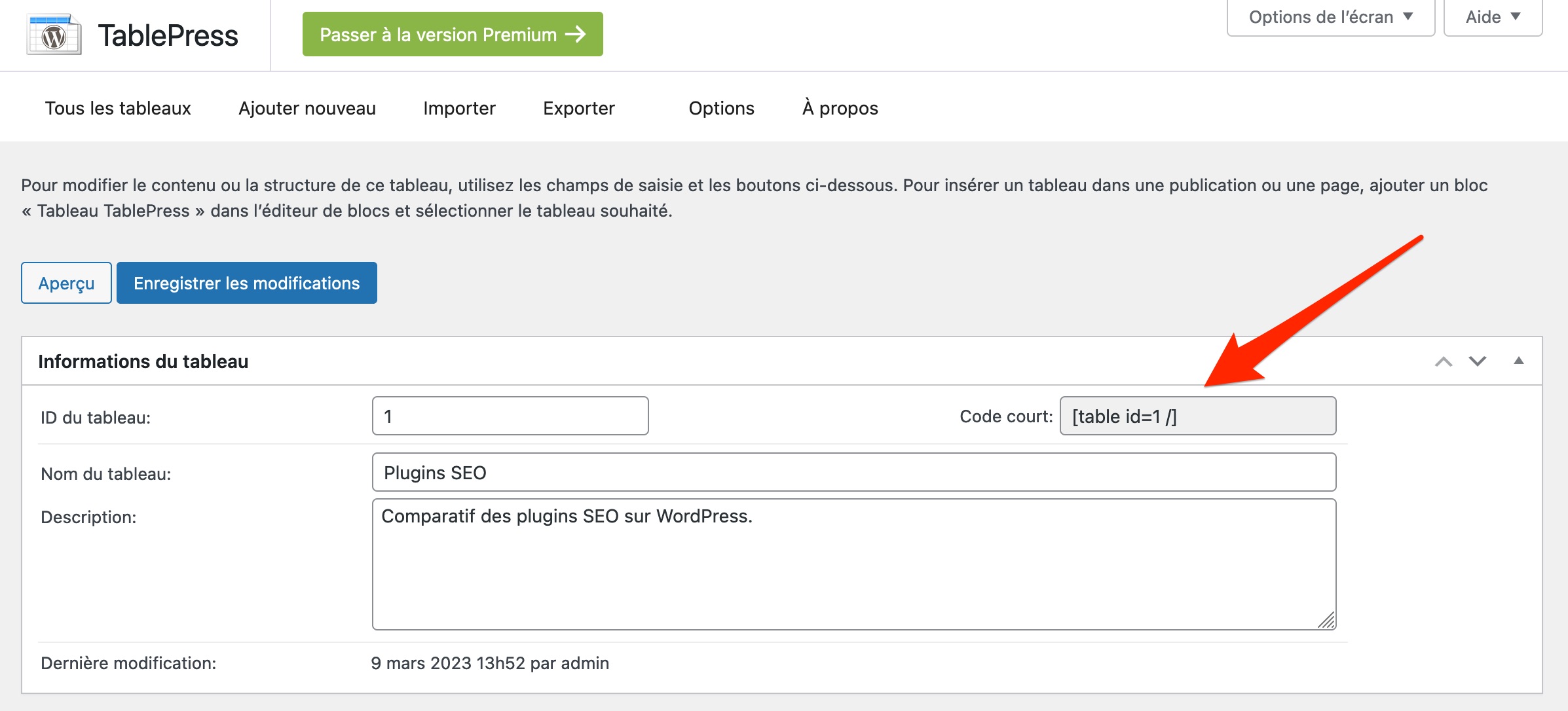Click the Informations du tableau heading
This screenshot has width=1568, height=711.
pos(143,361)
